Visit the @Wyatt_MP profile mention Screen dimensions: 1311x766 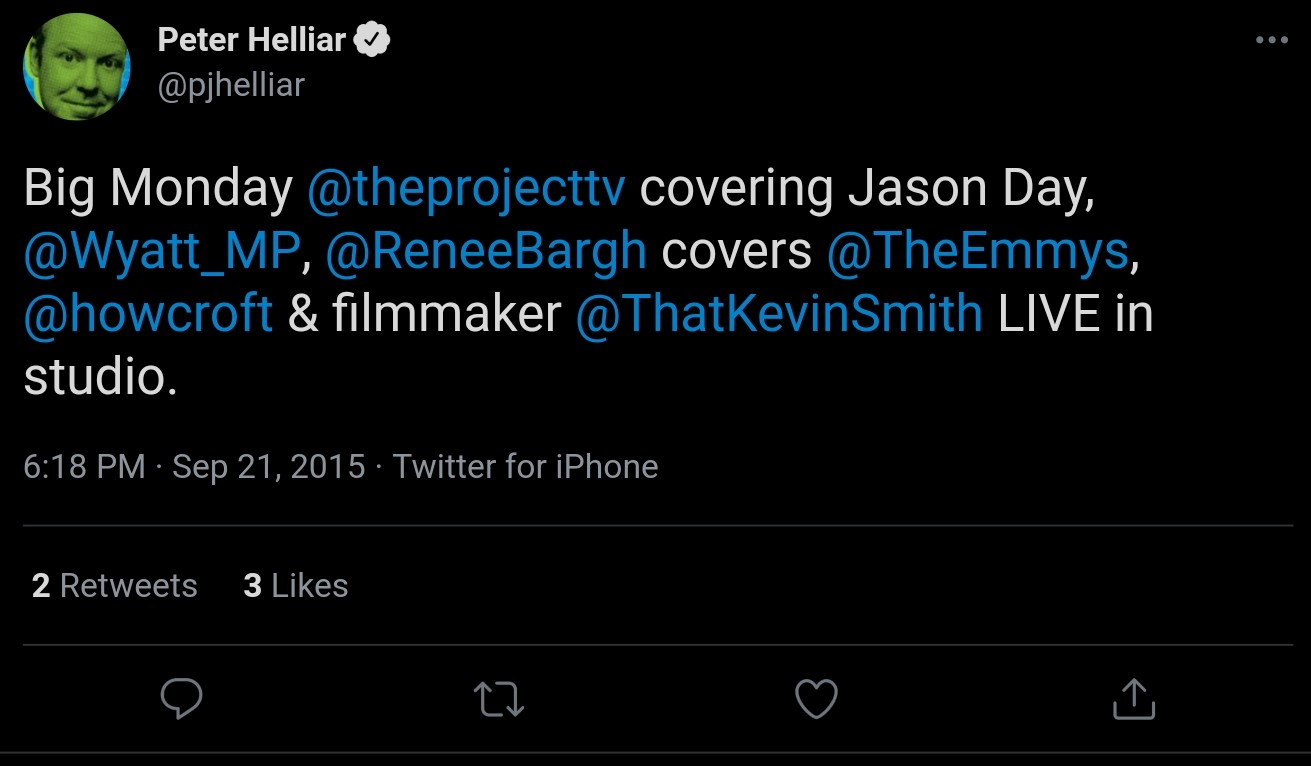pyautogui.click(x=161, y=251)
